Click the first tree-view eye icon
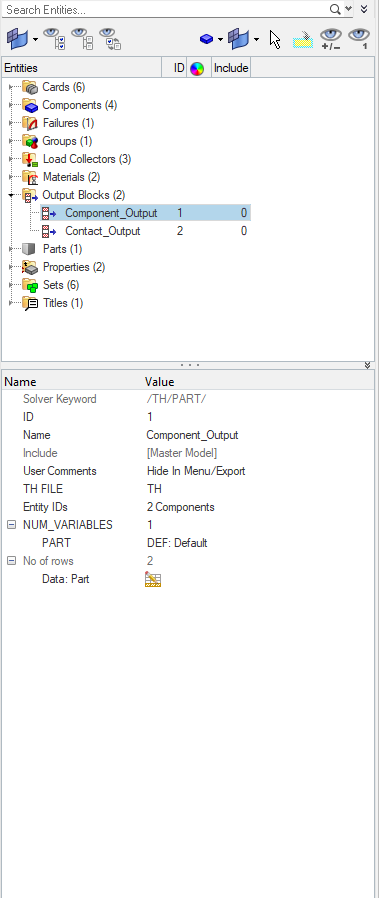 (x=54, y=38)
